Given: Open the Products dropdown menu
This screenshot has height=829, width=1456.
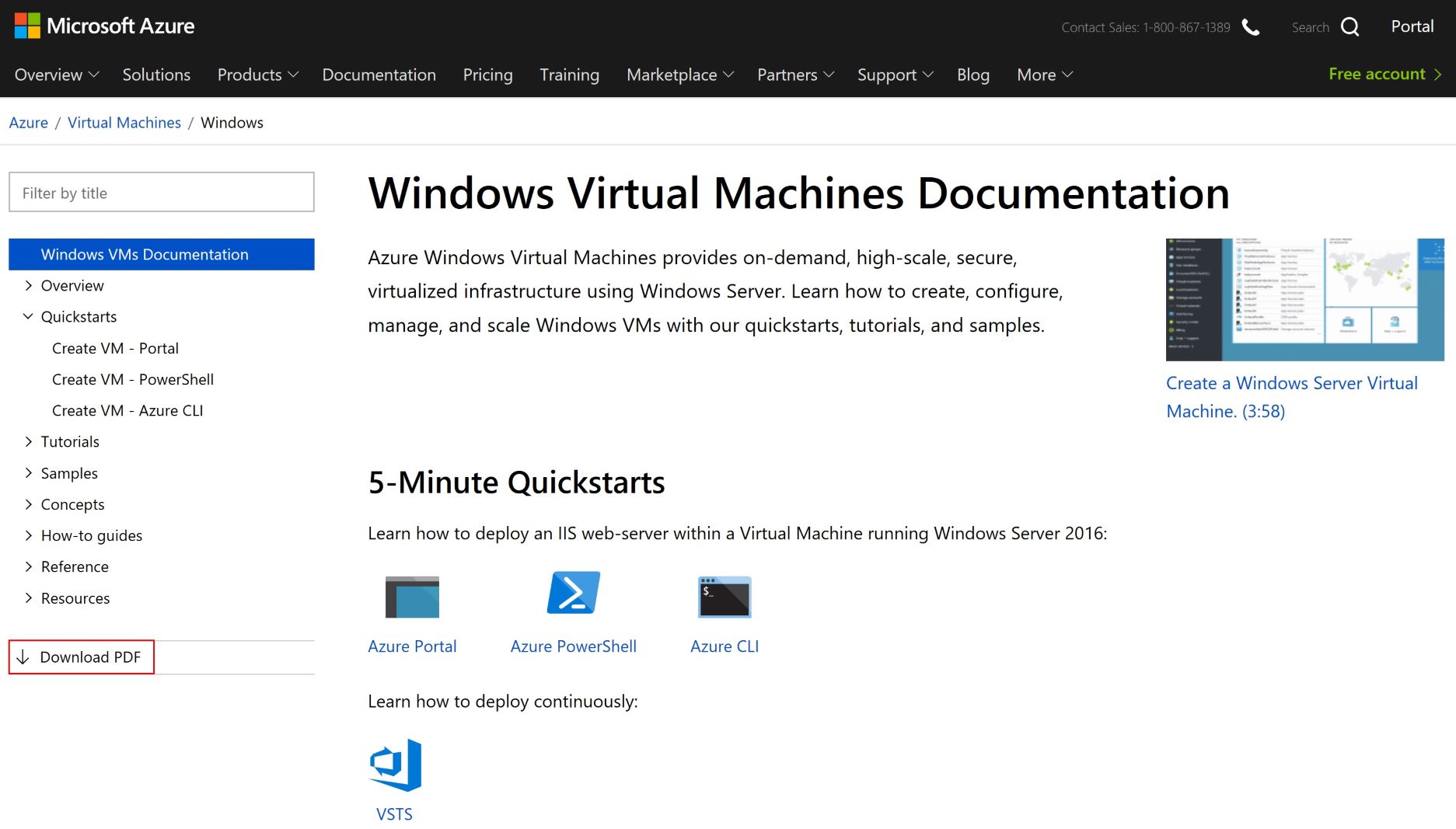Looking at the screenshot, I should point(258,75).
